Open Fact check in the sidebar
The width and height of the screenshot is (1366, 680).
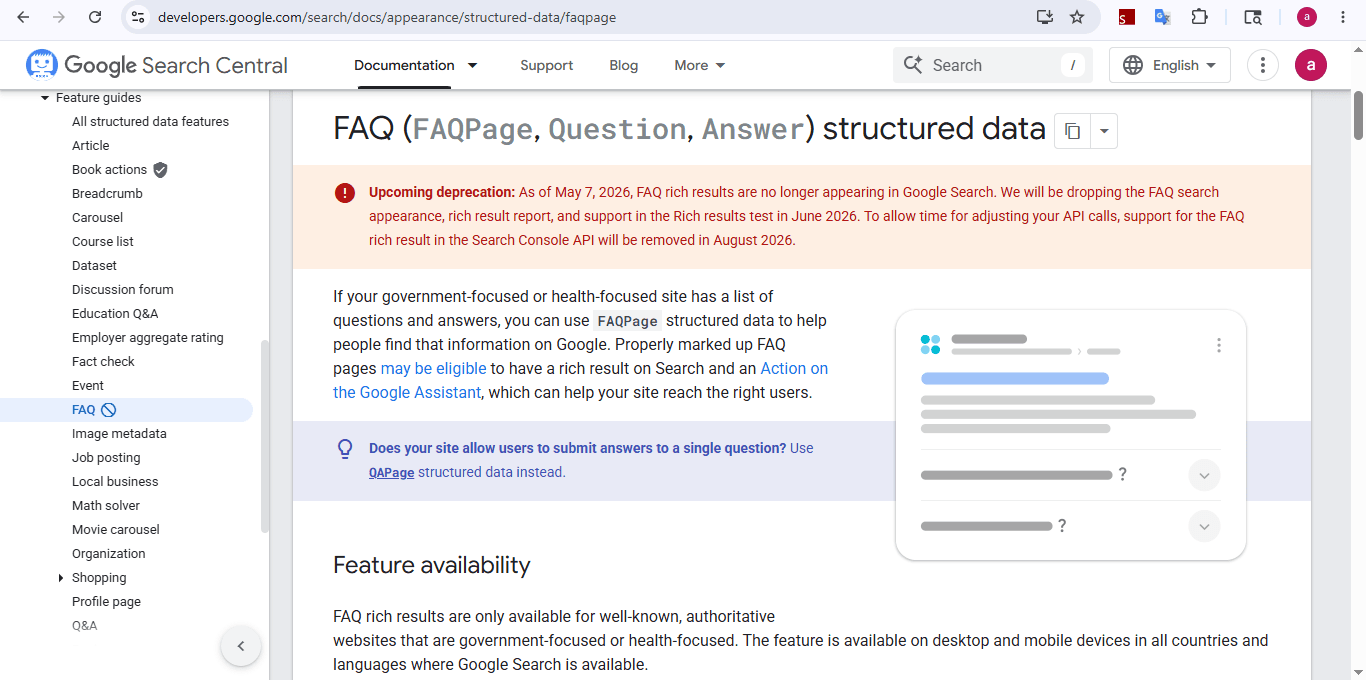pyautogui.click(x=103, y=362)
